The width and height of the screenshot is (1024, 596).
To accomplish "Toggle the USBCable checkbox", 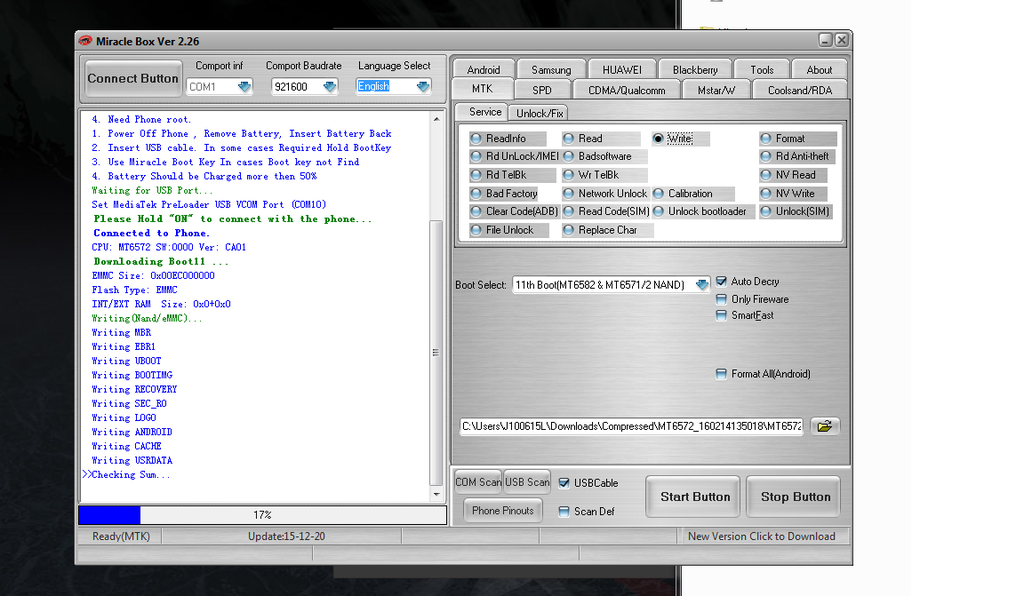I will [565, 483].
